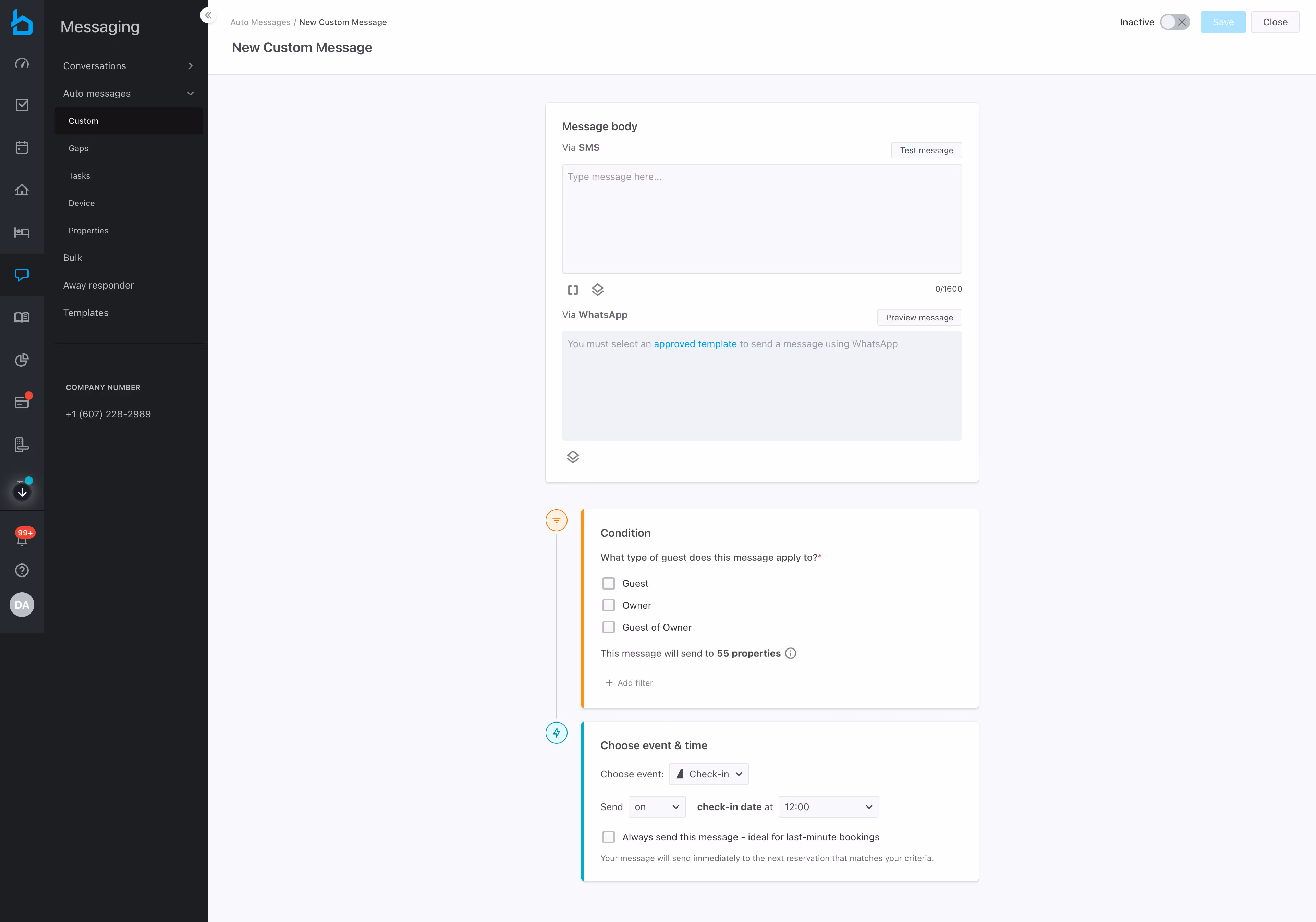Click the bed icon in left sidebar
The image size is (1316, 922).
22,232
